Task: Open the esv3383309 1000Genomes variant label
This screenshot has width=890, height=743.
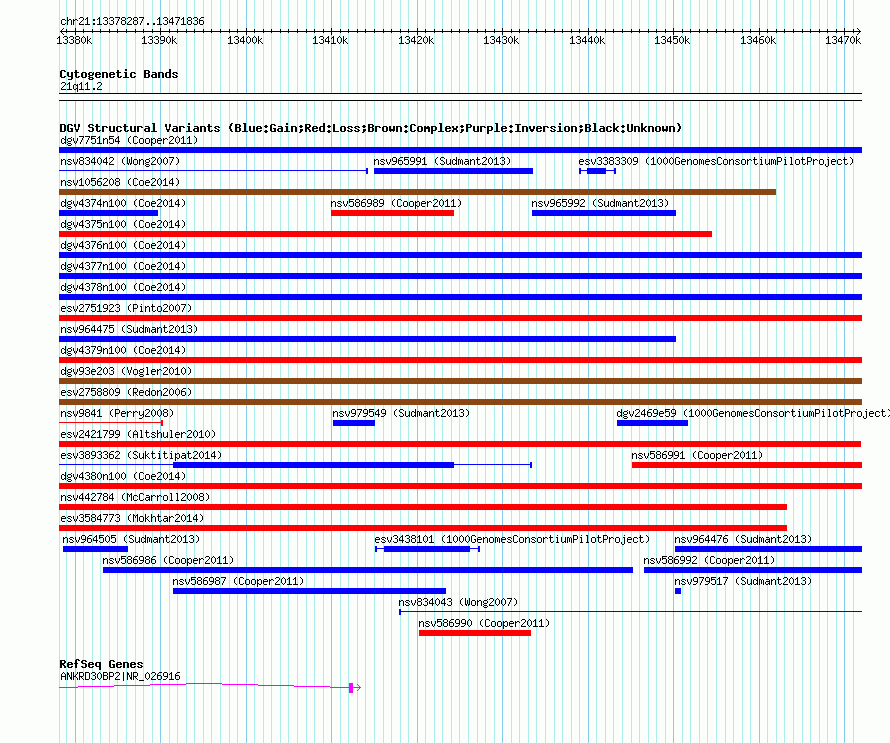Action: point(716,161)
